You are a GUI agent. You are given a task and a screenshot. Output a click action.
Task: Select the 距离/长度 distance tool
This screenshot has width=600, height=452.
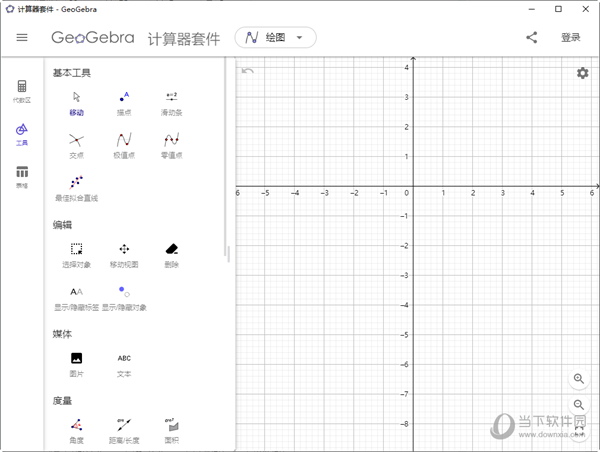pyautogui.click(x=124, y=431)
